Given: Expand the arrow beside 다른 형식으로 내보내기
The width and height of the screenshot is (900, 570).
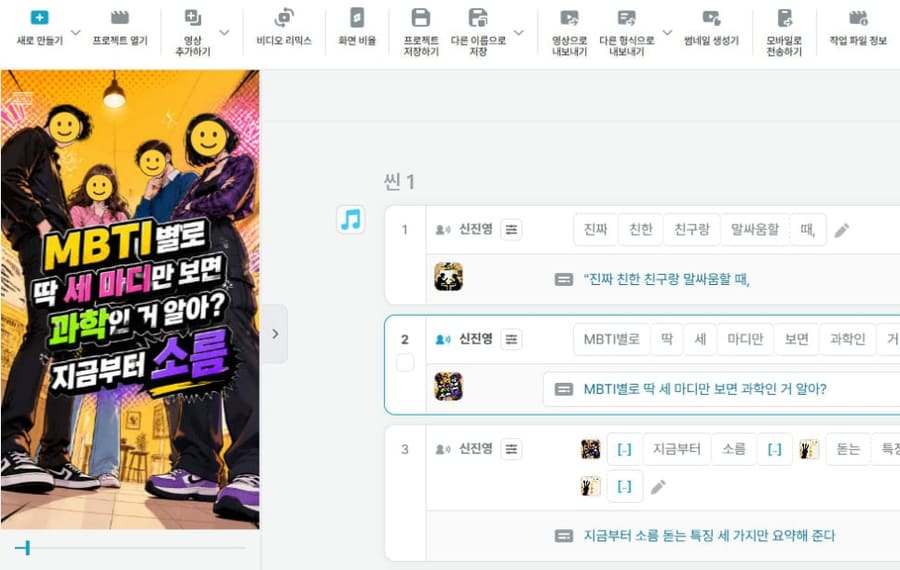Looking at the screenshot, I should pos(667,32).
